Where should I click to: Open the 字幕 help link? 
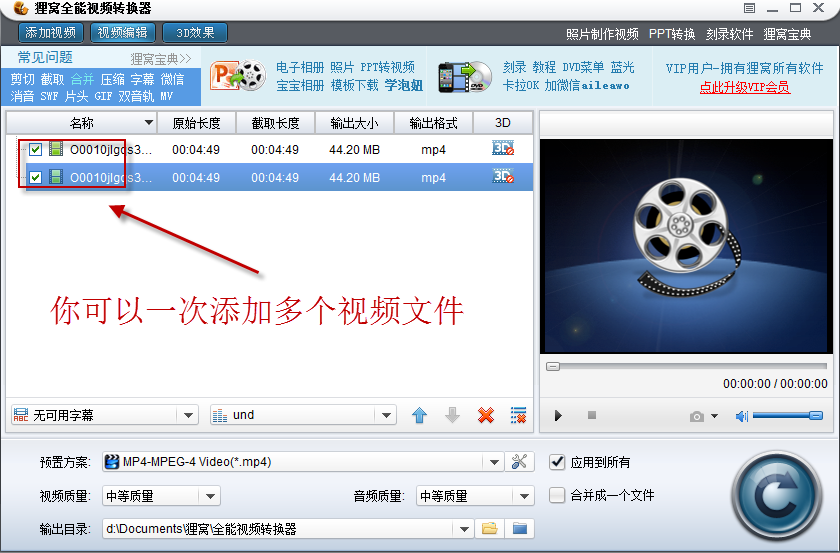tap(142, 79)
